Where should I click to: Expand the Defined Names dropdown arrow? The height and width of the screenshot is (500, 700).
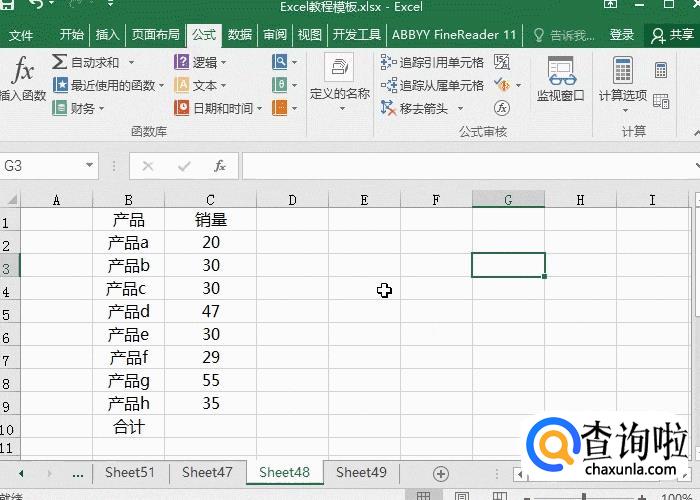(342, 108)
